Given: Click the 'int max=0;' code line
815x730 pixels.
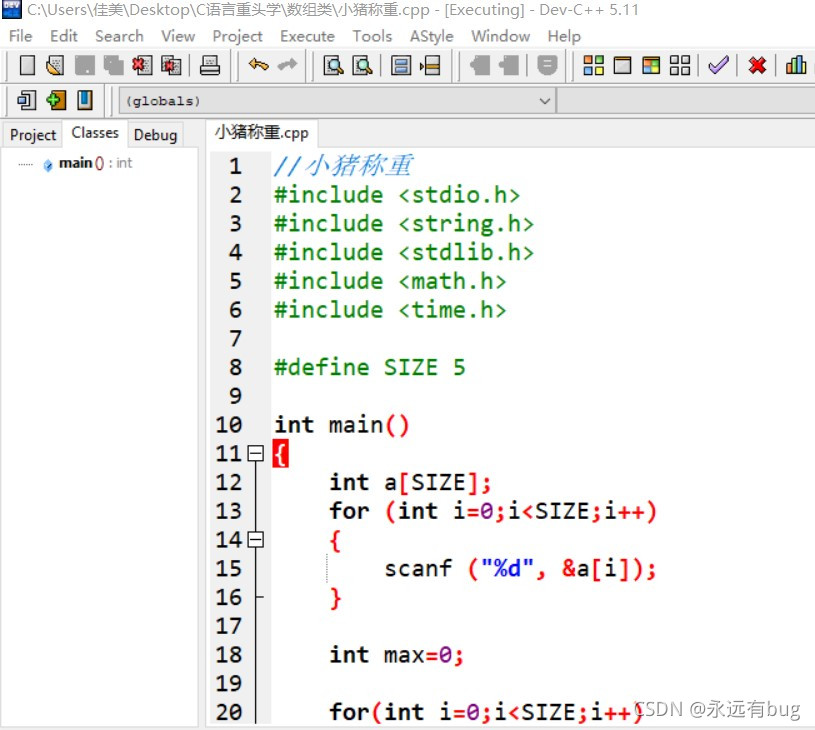Looking at the screenshot, I should (396, 655).
